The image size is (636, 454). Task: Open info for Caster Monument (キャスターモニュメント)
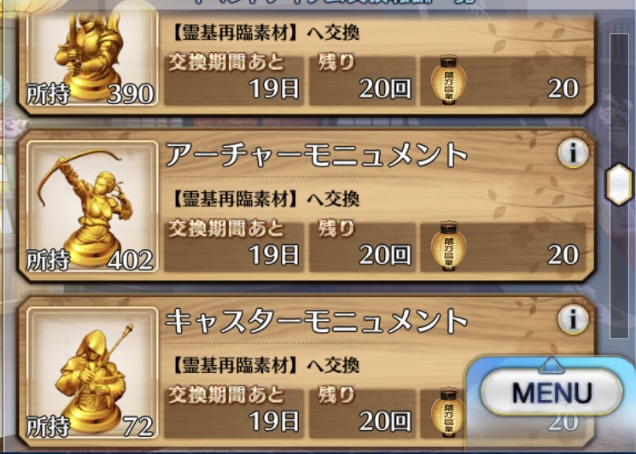572,319
